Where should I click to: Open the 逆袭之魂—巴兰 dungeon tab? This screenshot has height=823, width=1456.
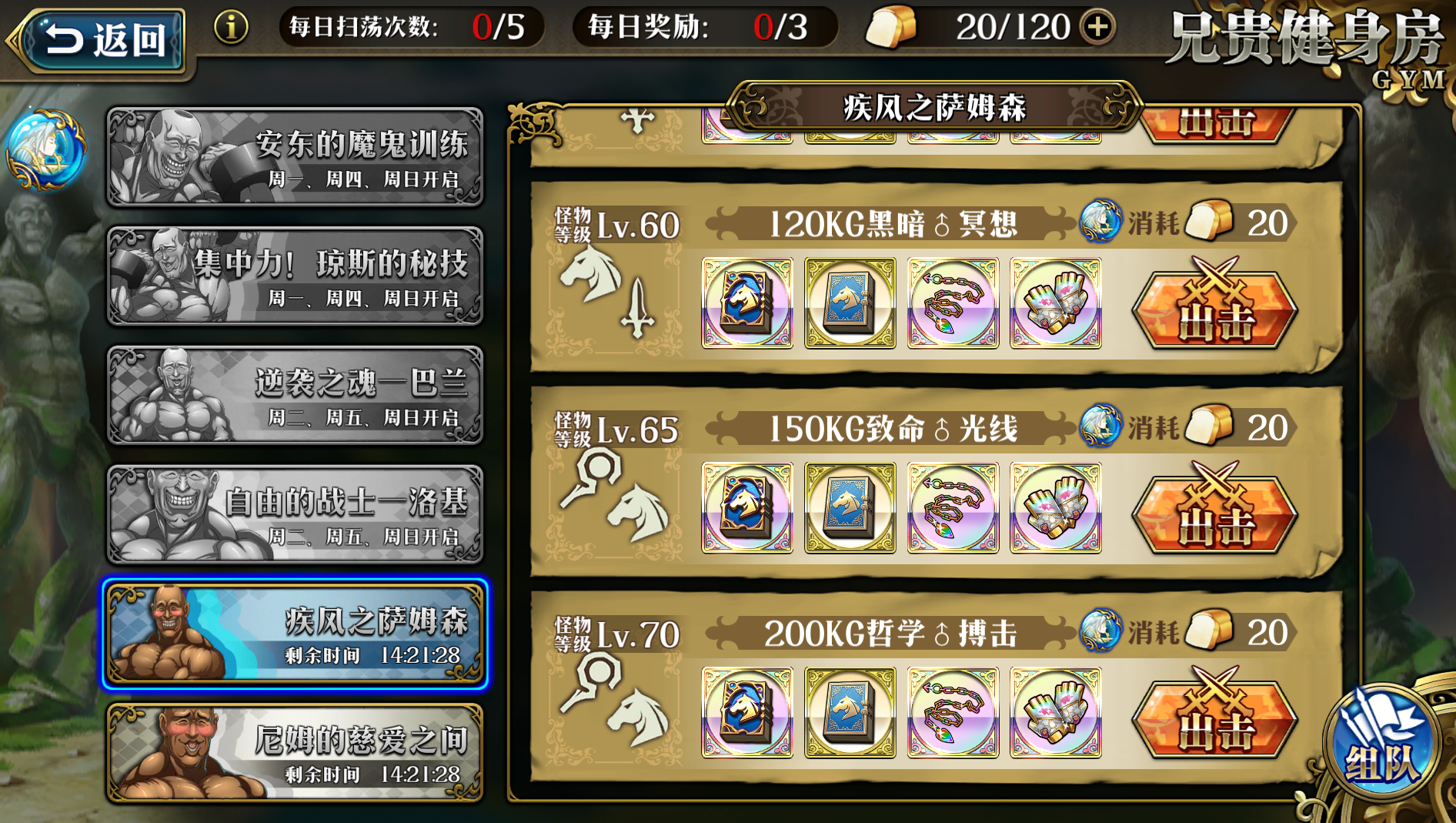295,396
